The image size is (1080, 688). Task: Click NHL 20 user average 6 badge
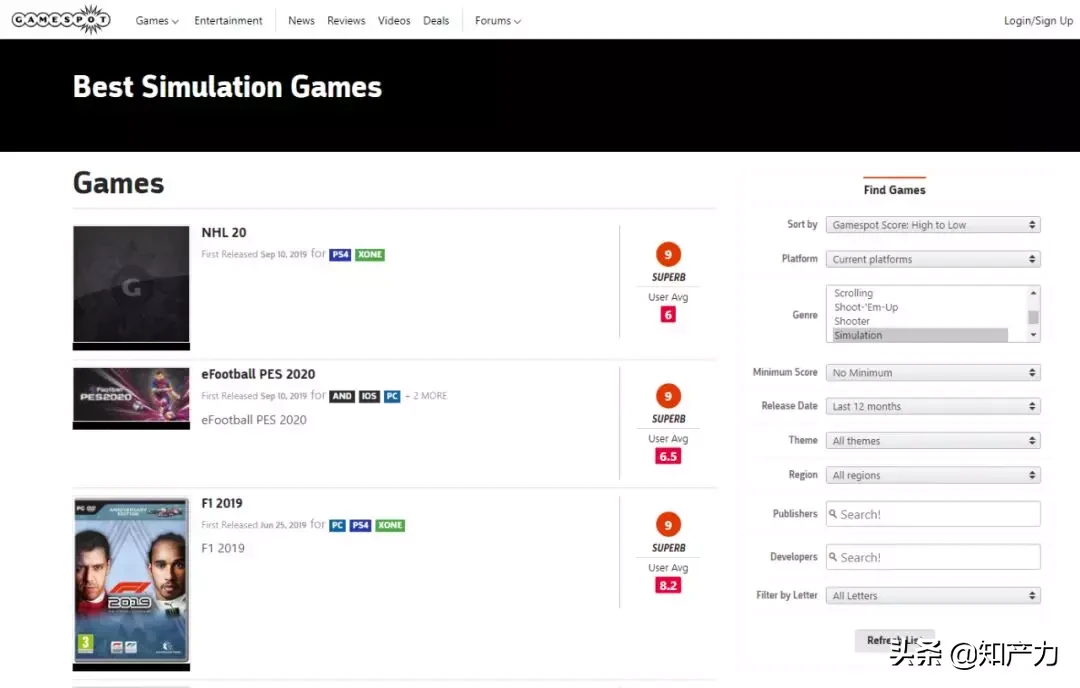pyautogui.click(x=668, y=315)
